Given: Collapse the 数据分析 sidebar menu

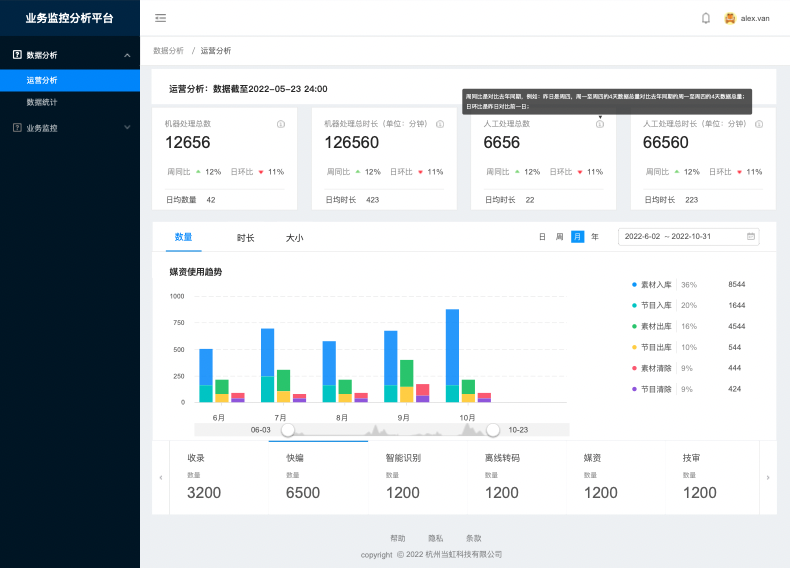Looking at the screenshot, I should [x=126, y=55].
